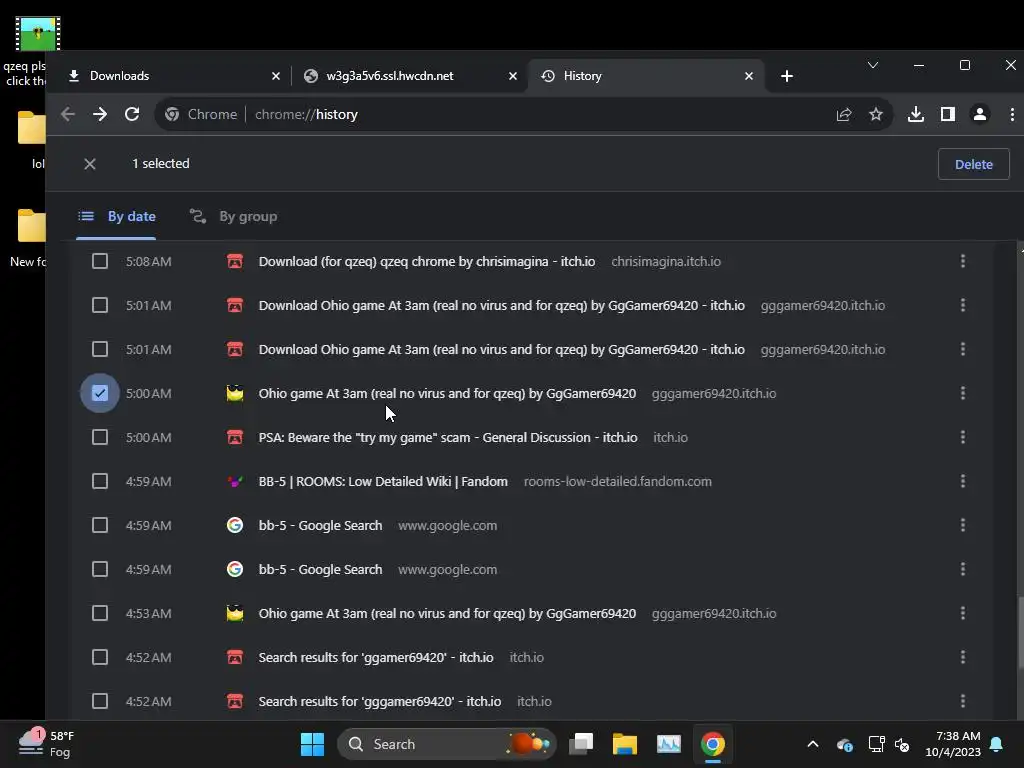Open Search results for 'ggamer69420' link

[x=376, y=657]
